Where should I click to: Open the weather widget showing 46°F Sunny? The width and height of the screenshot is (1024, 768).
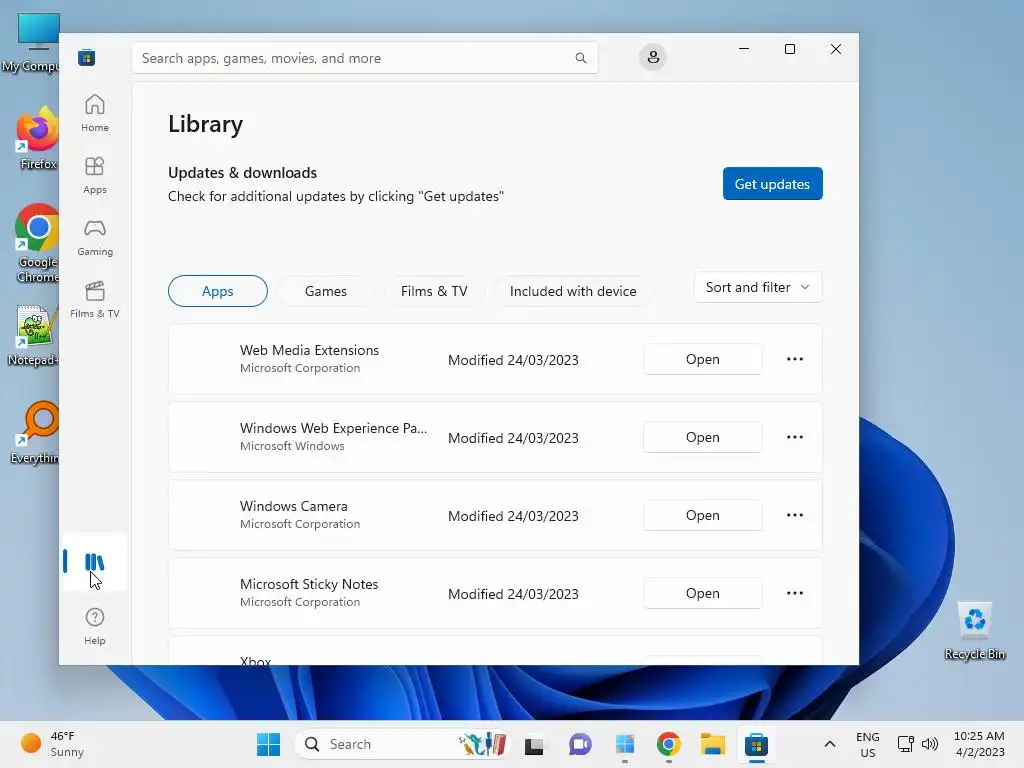click(x=52, y=744)
